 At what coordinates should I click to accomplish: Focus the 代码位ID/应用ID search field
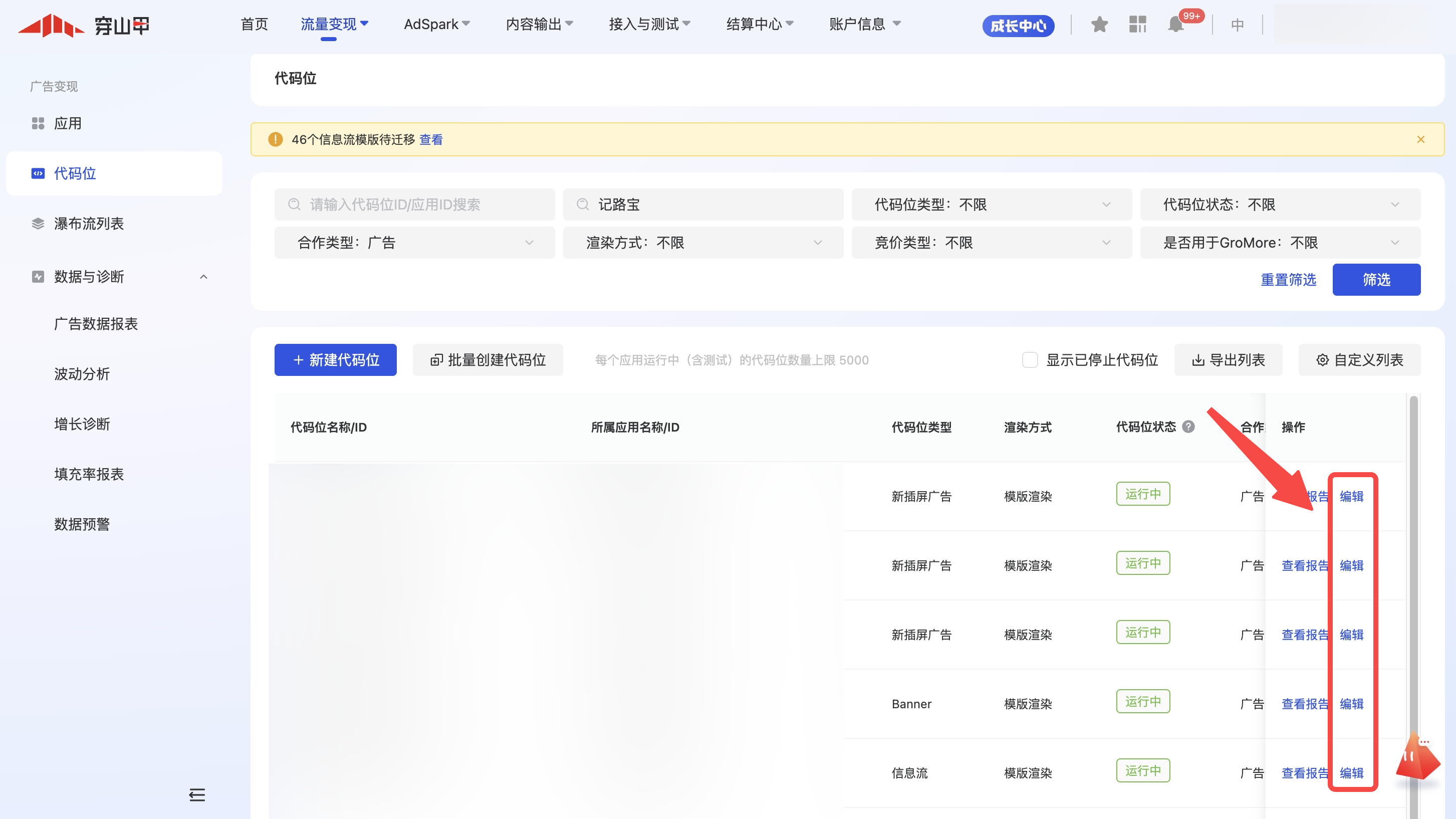[x=414, y=204]
